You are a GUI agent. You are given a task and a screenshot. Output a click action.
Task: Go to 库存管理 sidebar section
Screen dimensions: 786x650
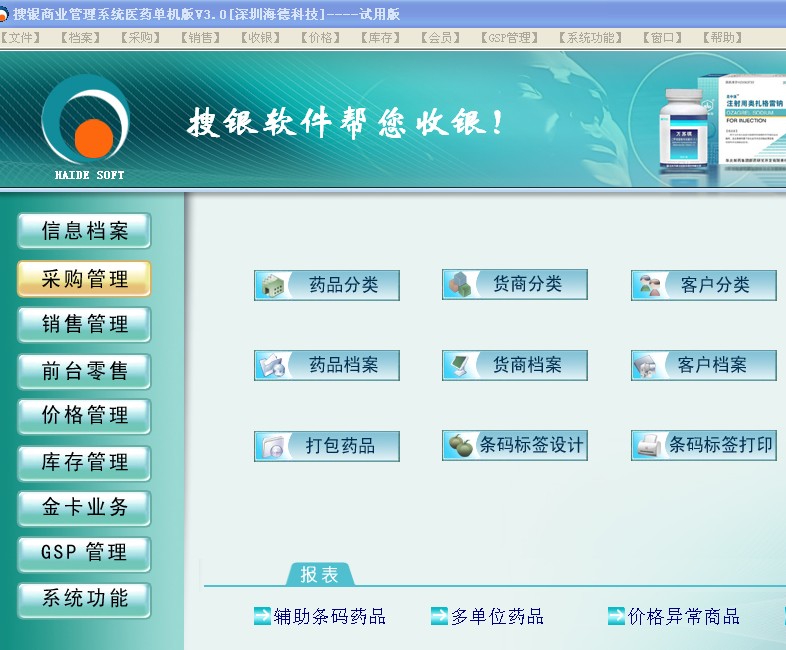click(85, 462)
